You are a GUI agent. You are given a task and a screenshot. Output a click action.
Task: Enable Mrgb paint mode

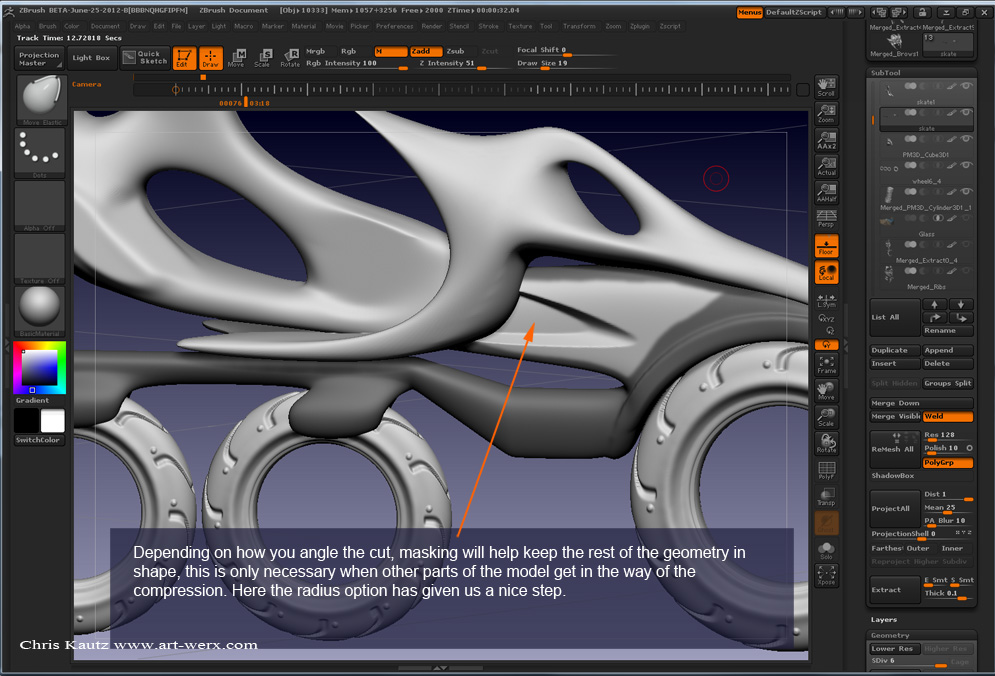[315, 51]
